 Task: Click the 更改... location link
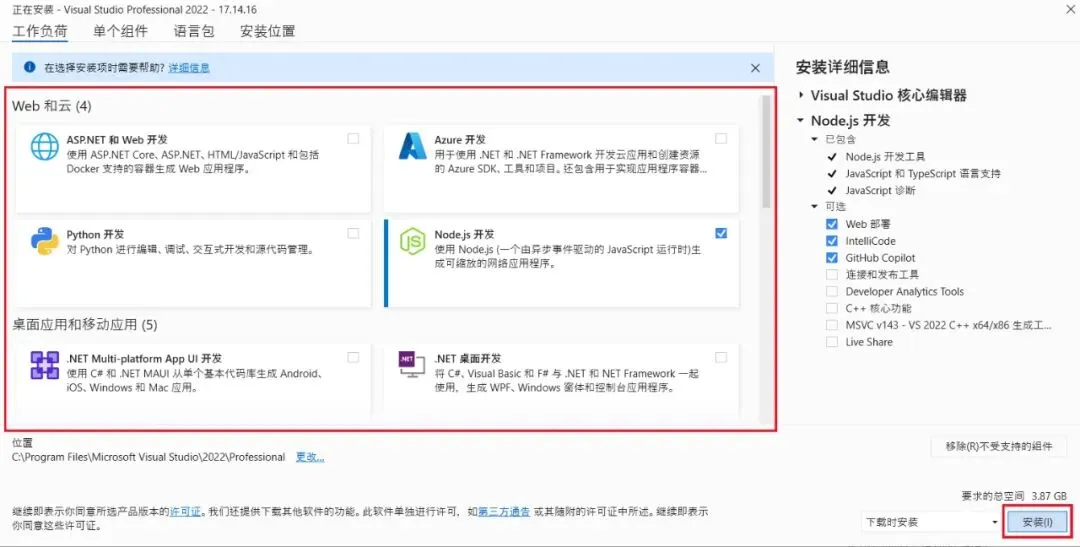click(x=310, y=457)
